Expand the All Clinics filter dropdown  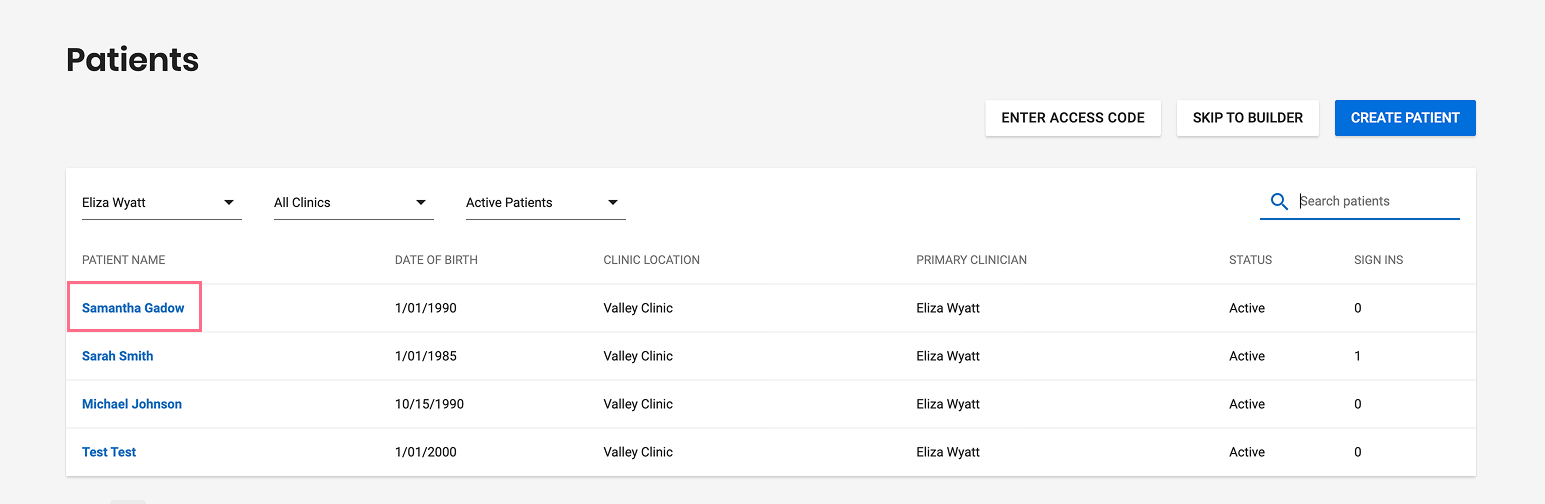[x=353, y=203]
